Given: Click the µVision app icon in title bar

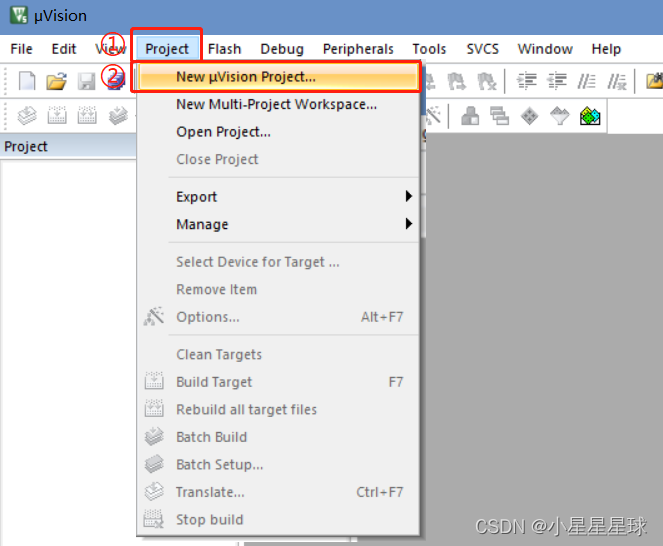Looking at the screenshot, I should point(19,15).
